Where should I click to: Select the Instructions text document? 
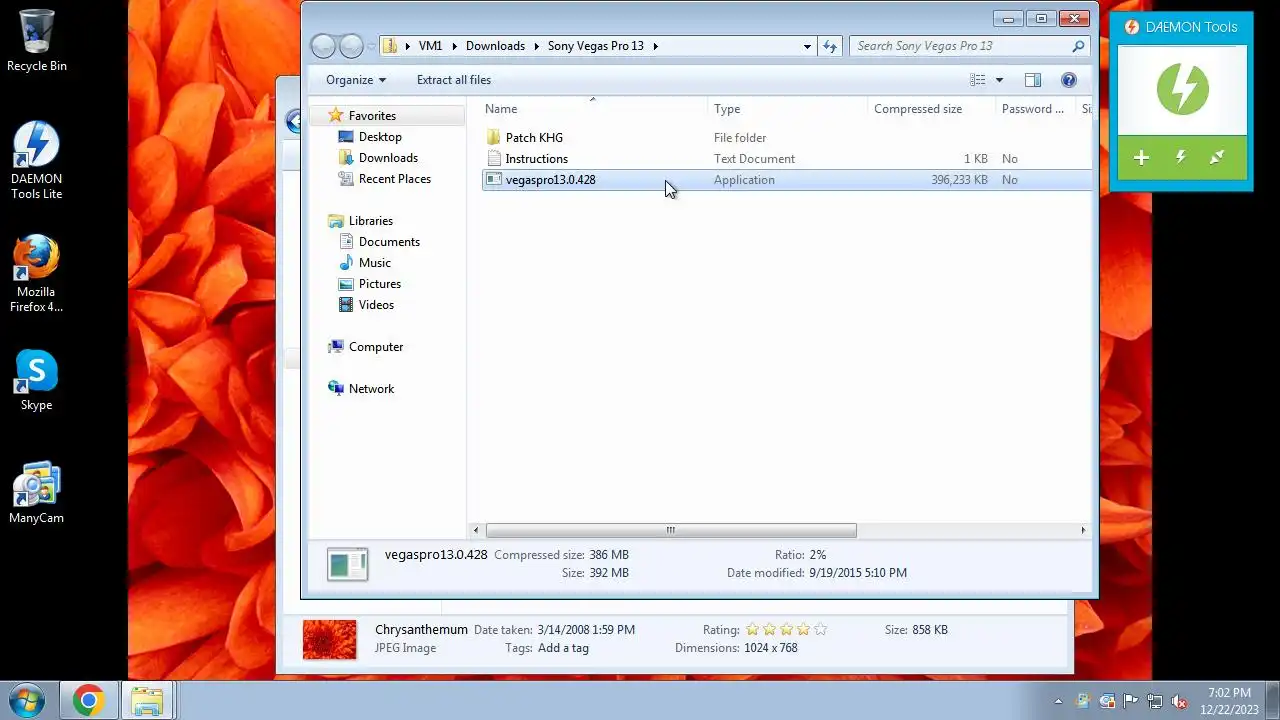tap(786, 159)
